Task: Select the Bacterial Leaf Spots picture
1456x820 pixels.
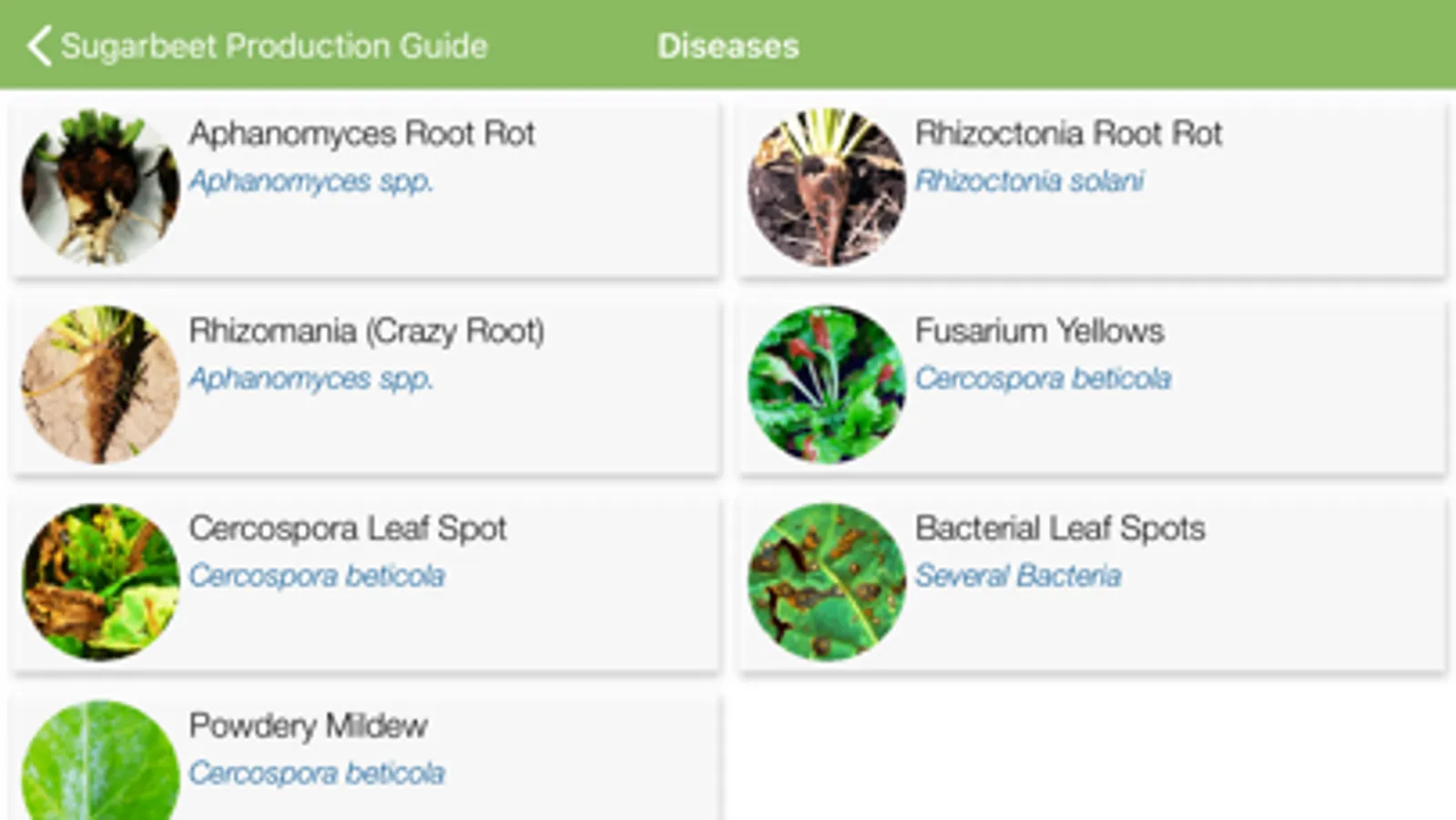Action: [x=826, y=581]
